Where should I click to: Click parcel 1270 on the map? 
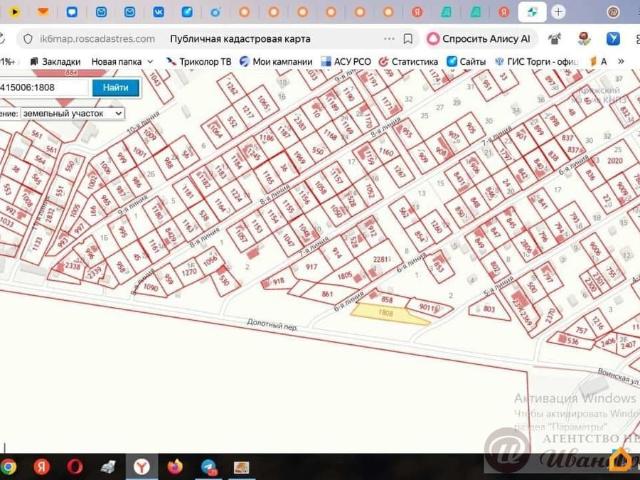189,270
